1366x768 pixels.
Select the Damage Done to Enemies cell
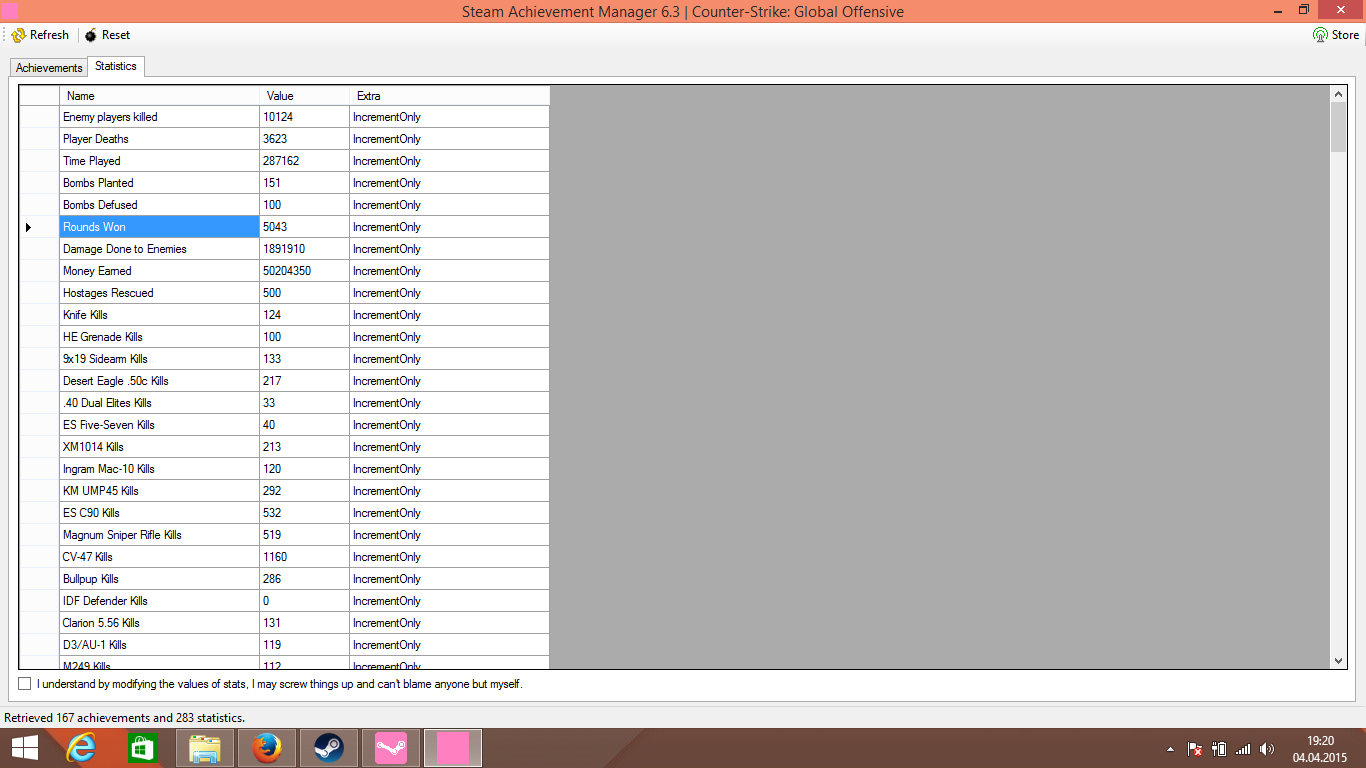coord(160,249)
